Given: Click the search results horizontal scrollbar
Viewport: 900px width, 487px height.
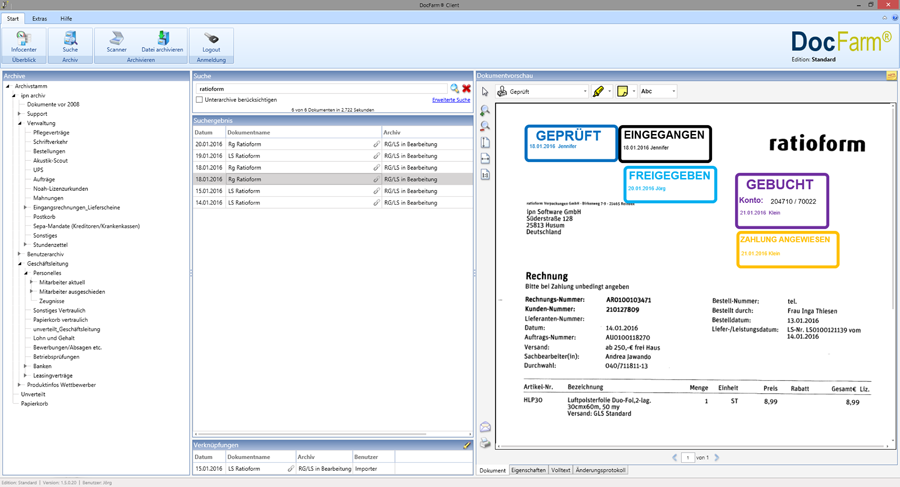Looking at the screenshot, I should [313, 434].
